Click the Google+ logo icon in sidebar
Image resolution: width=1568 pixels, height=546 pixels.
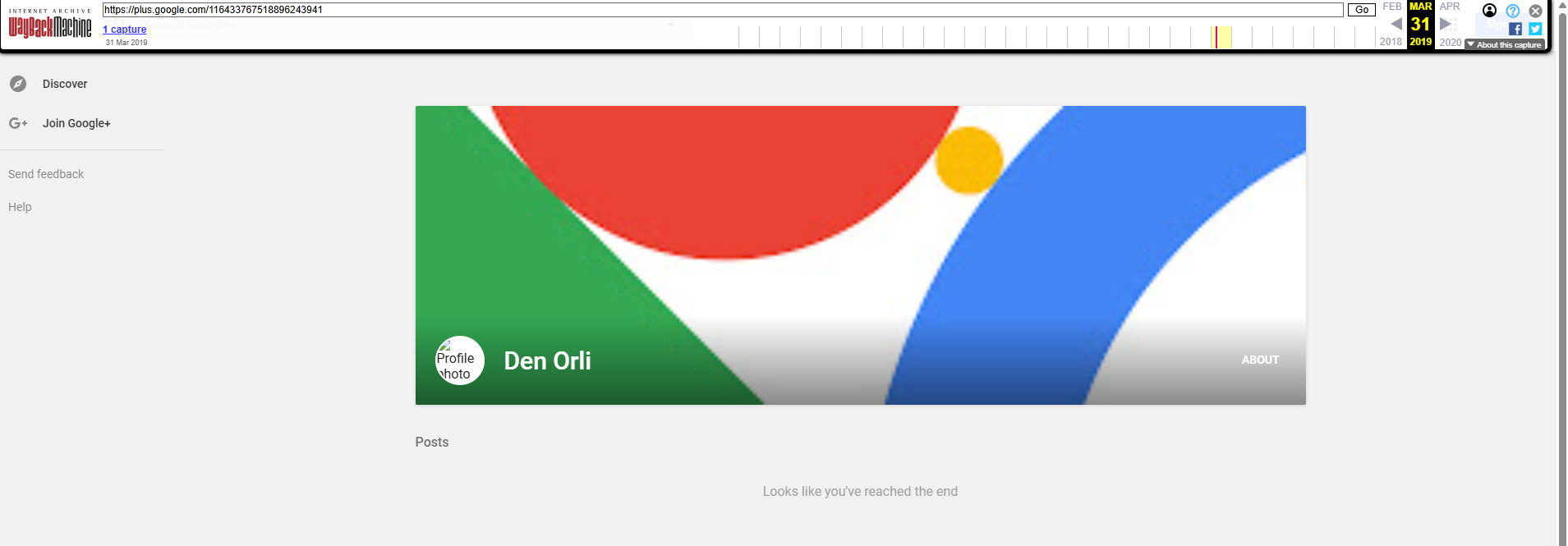click(x=18, y=123)
